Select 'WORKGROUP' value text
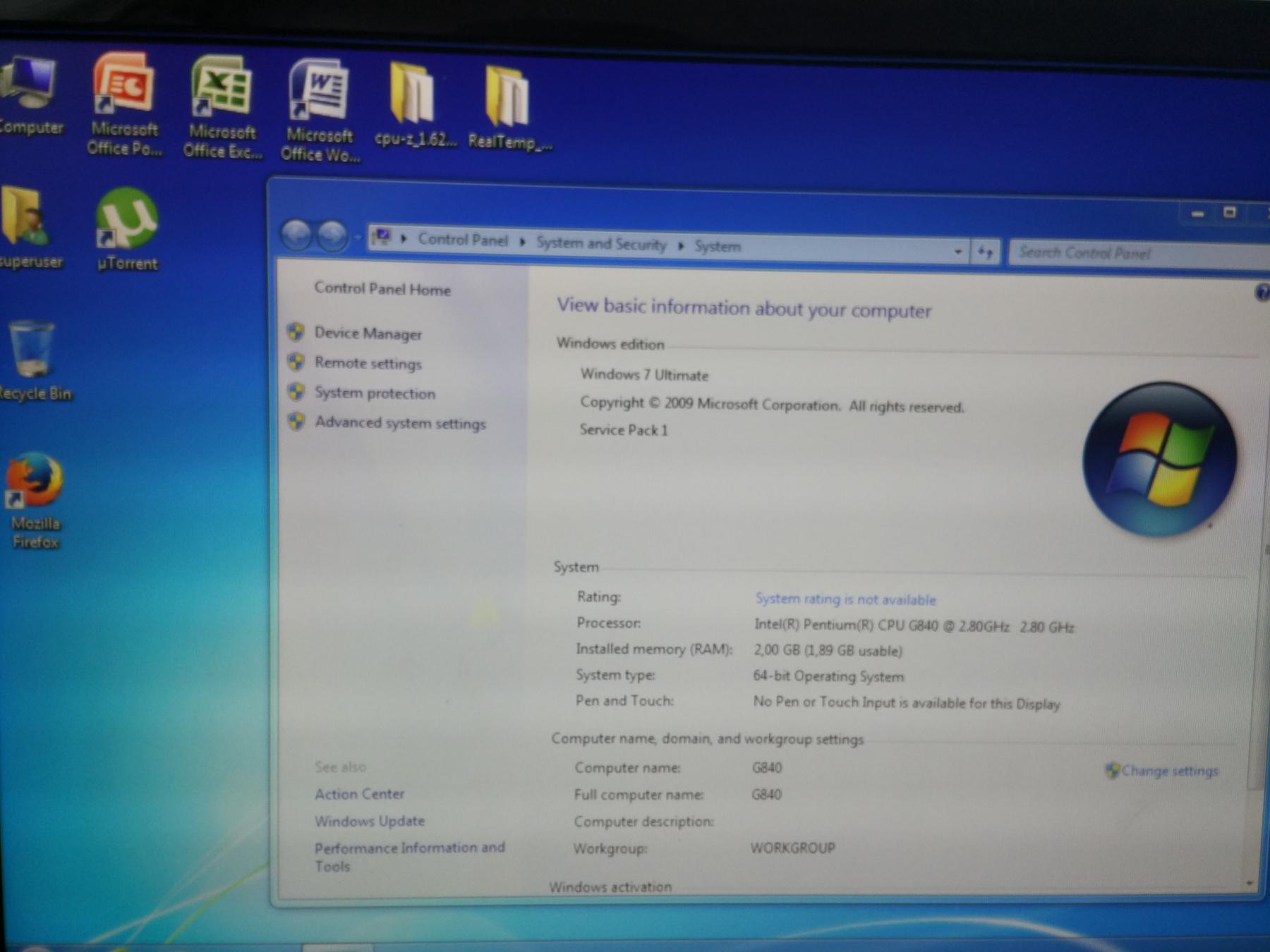The width and height of the screenshot is (1270, 952). click(x=792, y=848)
